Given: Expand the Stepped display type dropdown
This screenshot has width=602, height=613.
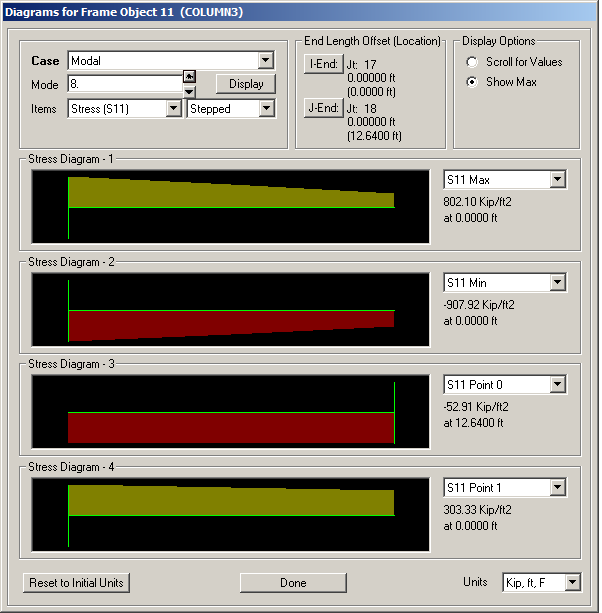Looking at the screenshot, I should (x=231, y=109).
